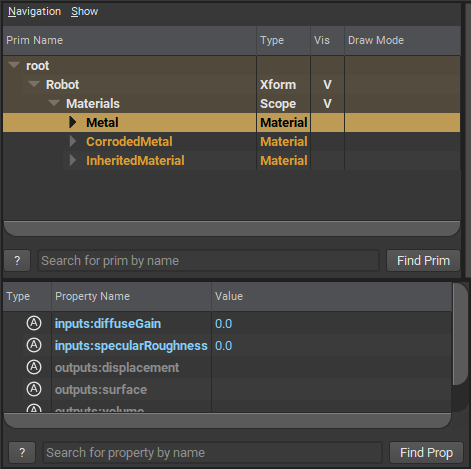Click attribute icon beside inputs:diffuseGain
Image resolution: width=471 pixels, height=469 pixels.
pos(34,323)
